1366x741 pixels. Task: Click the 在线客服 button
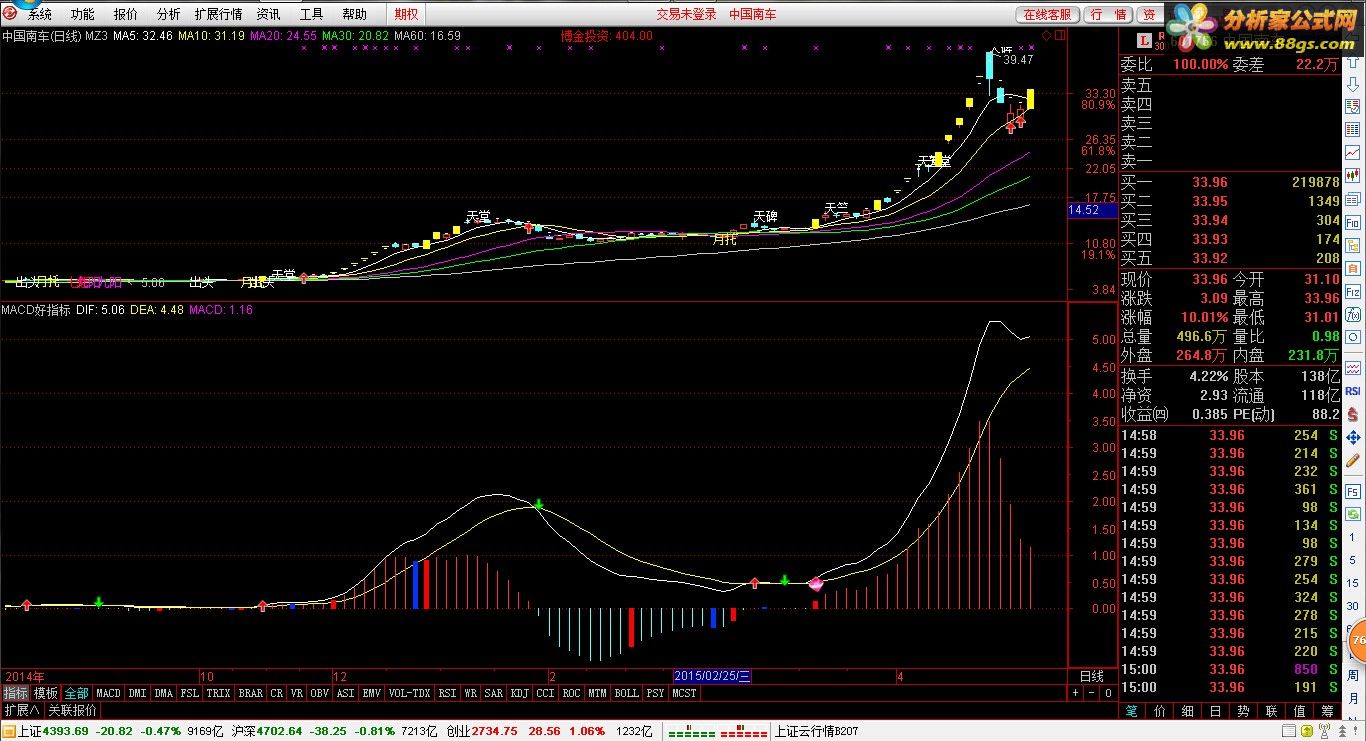click(x=1047, y=14)
